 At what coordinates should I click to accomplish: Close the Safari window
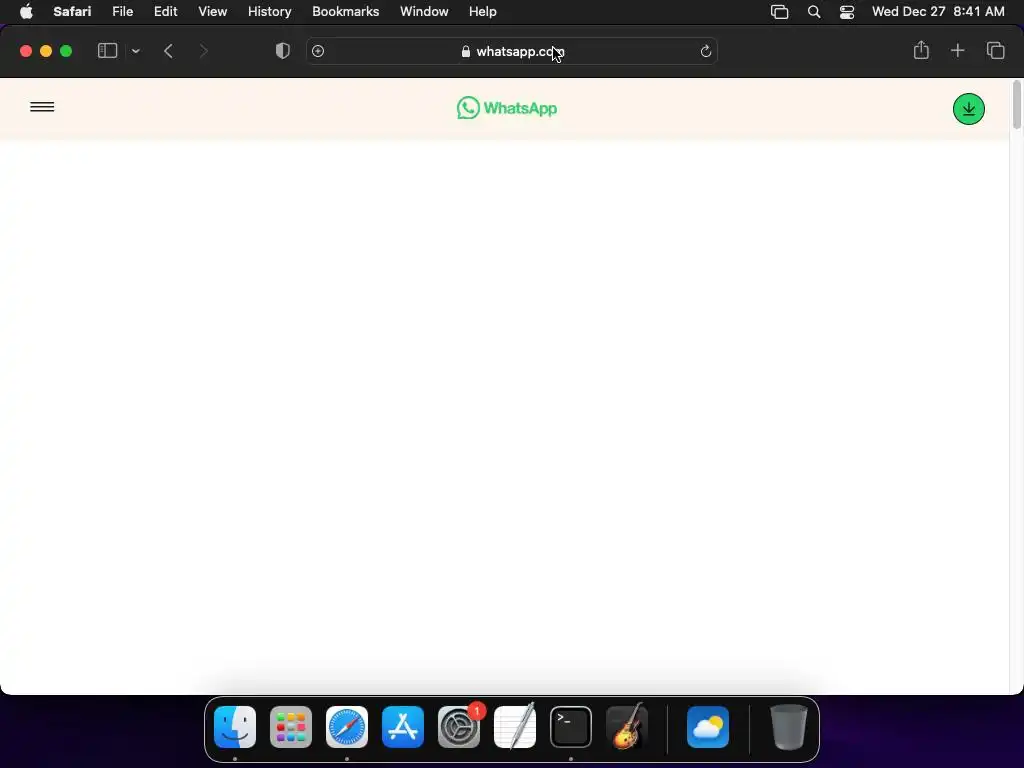tap(26, 51)
